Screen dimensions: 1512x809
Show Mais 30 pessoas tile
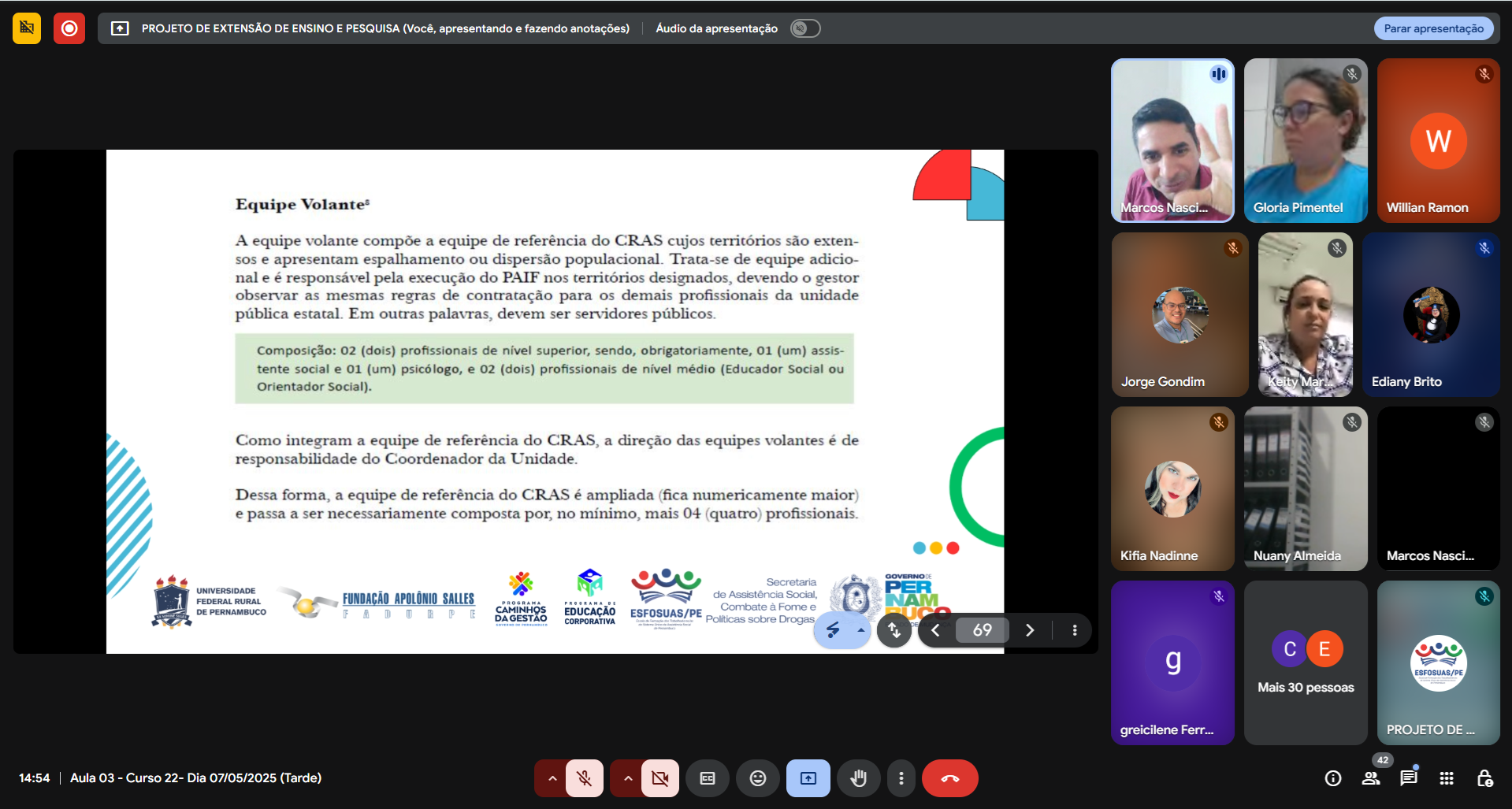pyautogui.click(x=1306, y=662)
